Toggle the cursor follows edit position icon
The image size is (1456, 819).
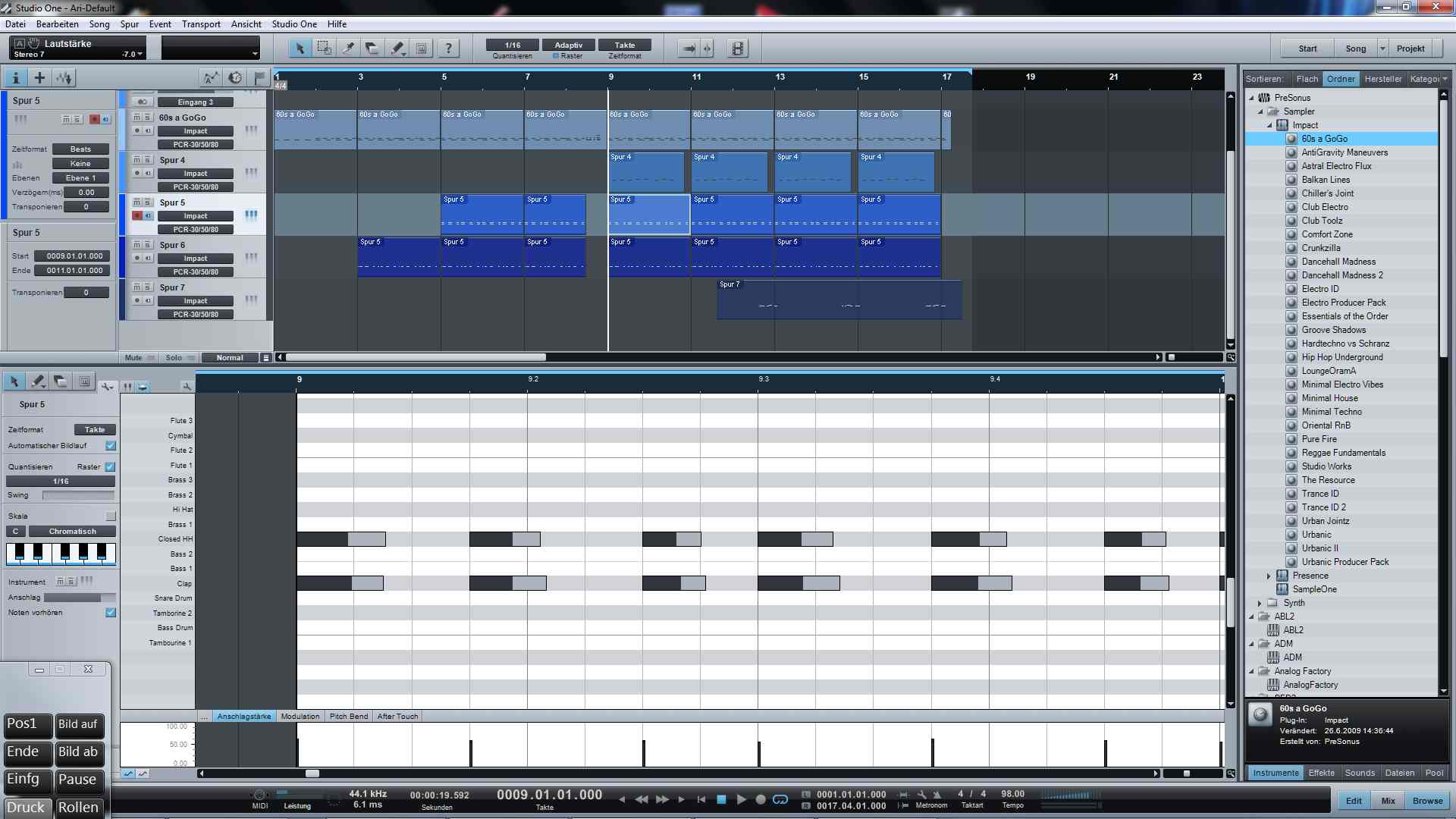[708, 49]
